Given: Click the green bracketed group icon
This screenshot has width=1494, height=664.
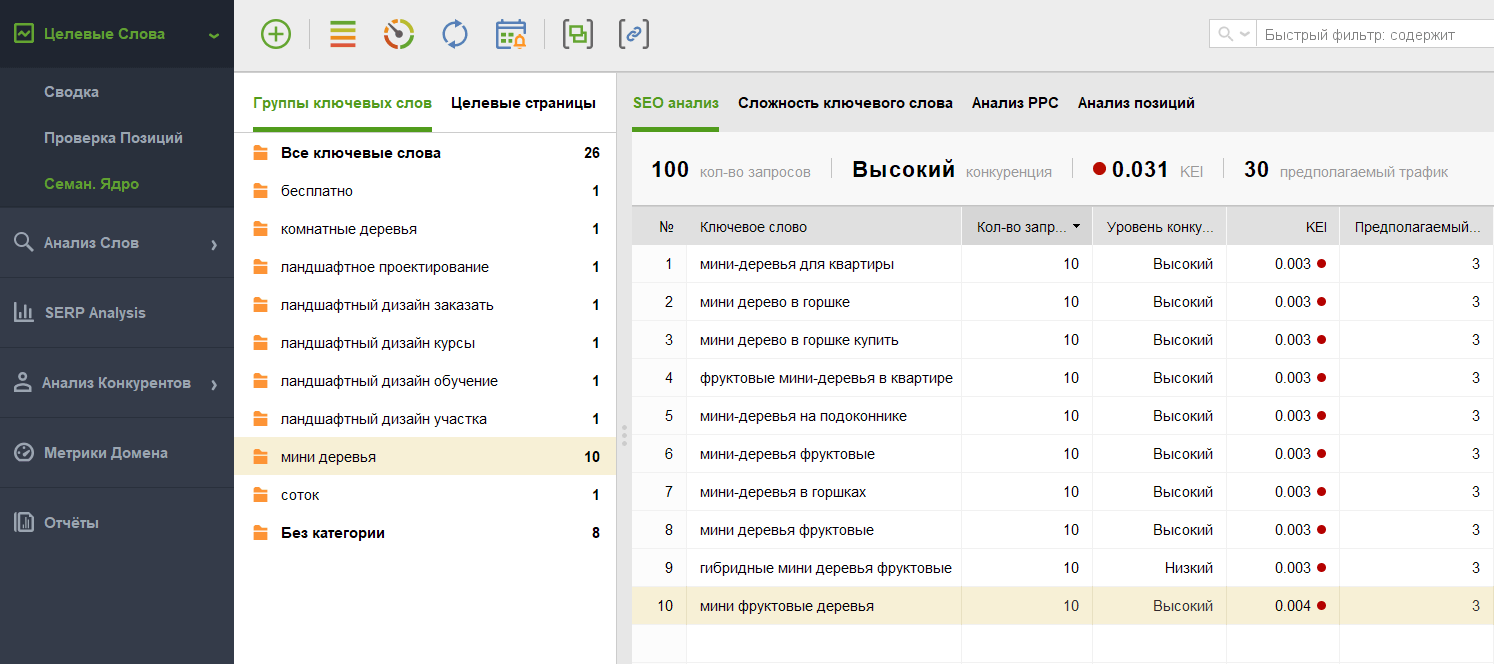Looking at the screenshot, I should point(577,34).
